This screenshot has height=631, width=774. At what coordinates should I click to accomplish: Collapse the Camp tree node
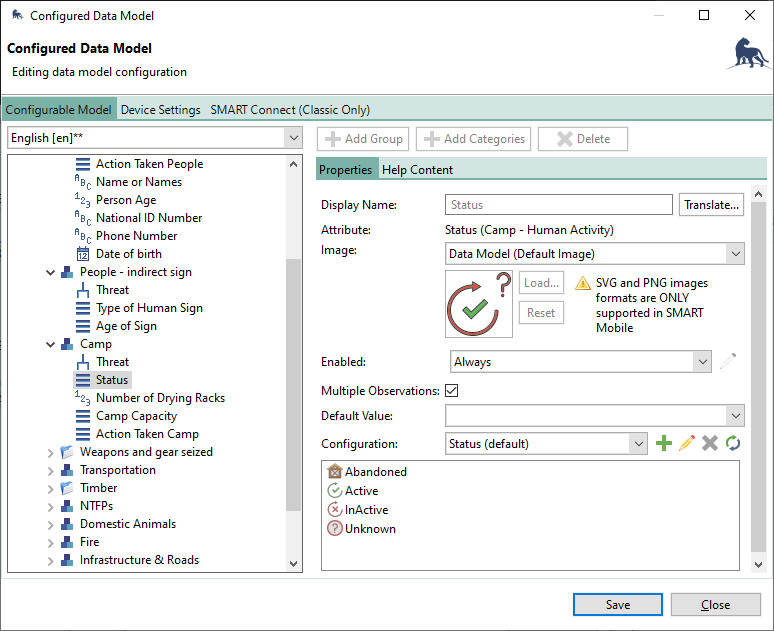tap(51, 344)
